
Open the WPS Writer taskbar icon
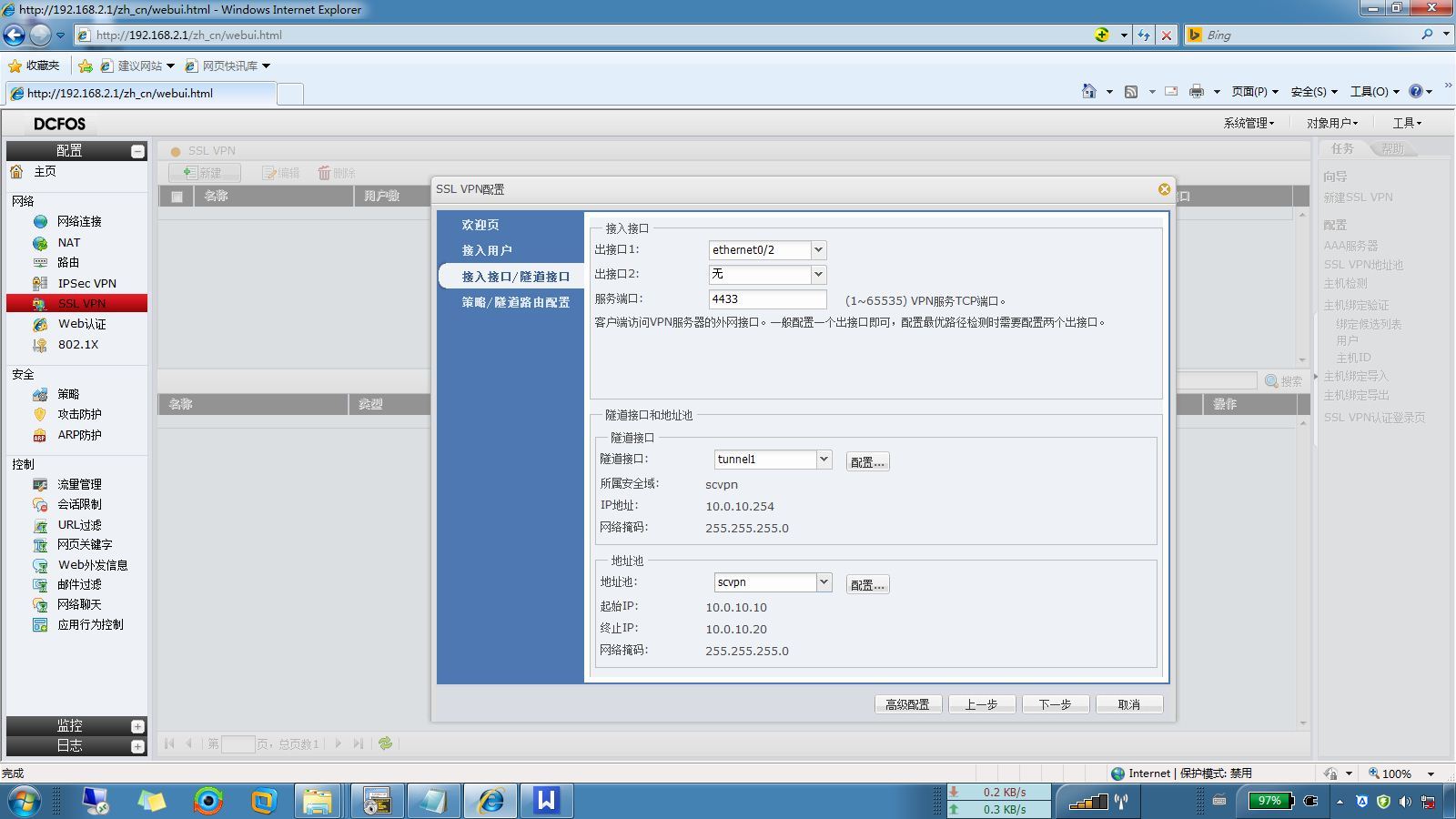[x=546, y=801]
